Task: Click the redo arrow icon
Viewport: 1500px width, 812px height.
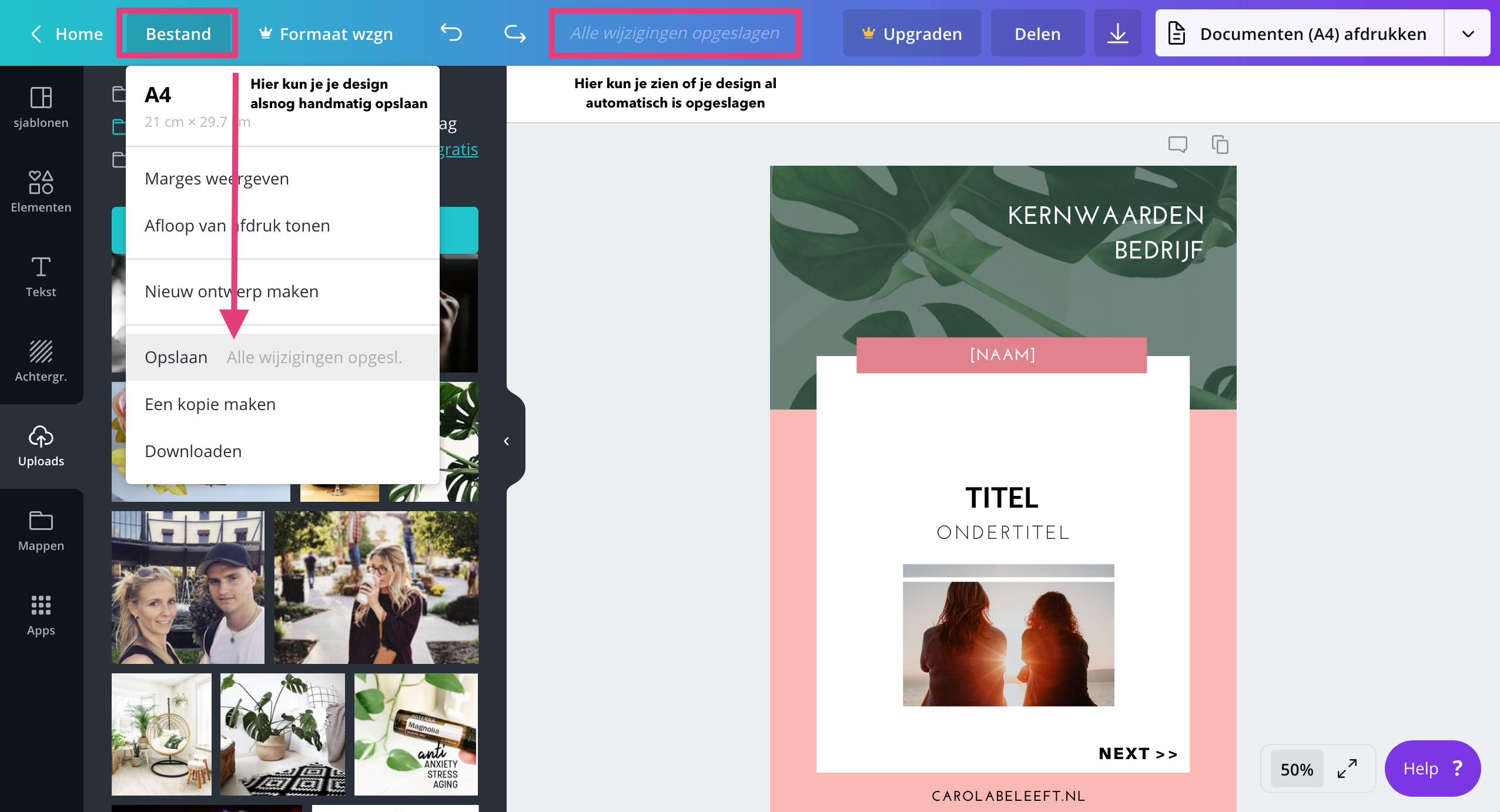Action: pyautogui.click(x=514, y=33)
